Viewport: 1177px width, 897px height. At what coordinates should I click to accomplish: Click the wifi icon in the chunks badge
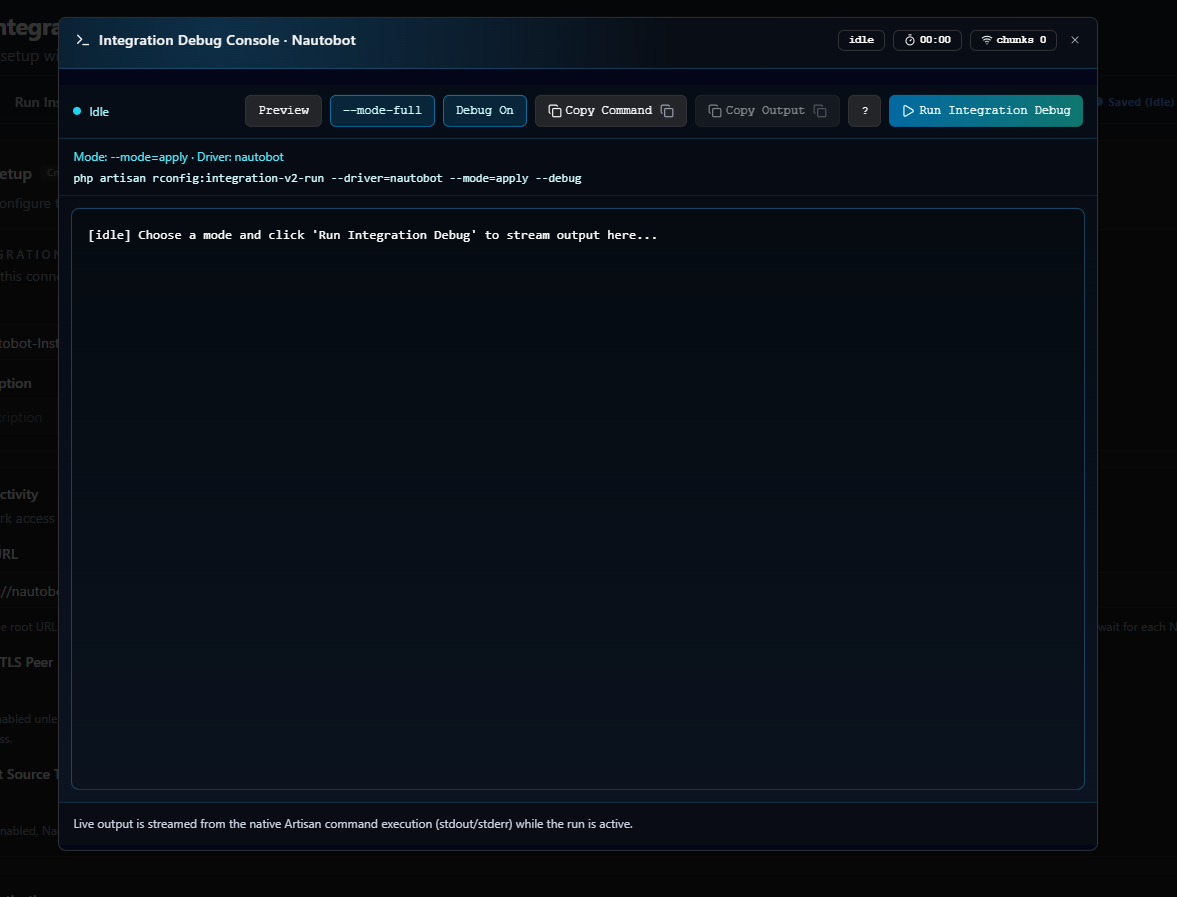tap(987, 40)
